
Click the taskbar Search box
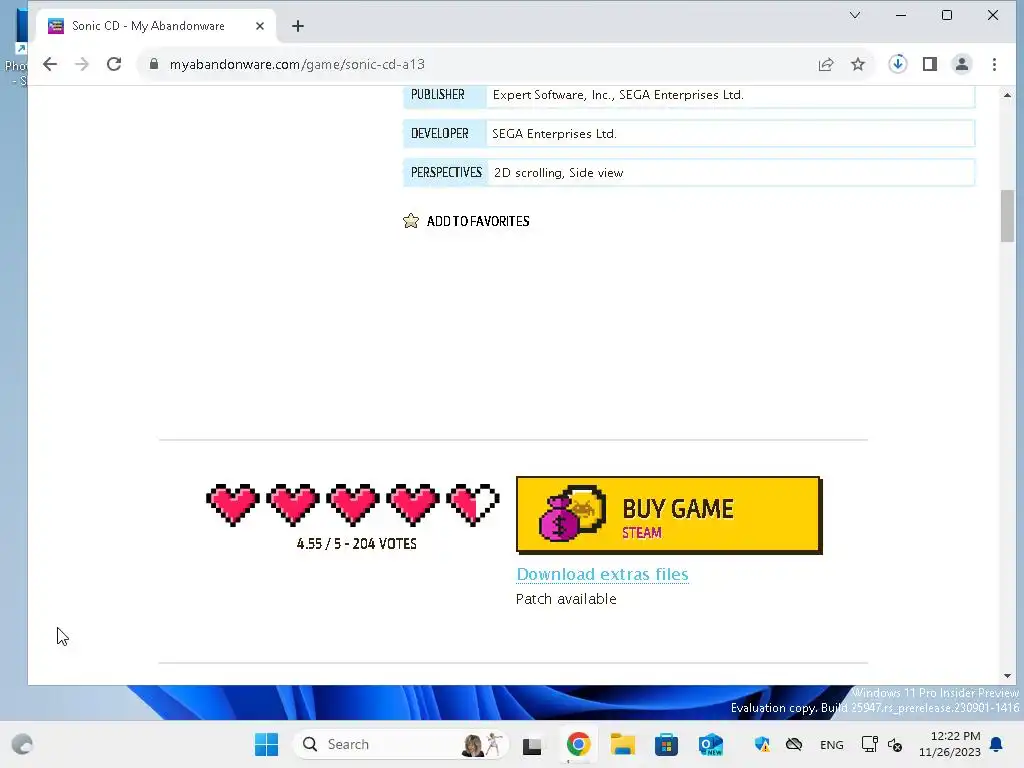coord(400,744)
